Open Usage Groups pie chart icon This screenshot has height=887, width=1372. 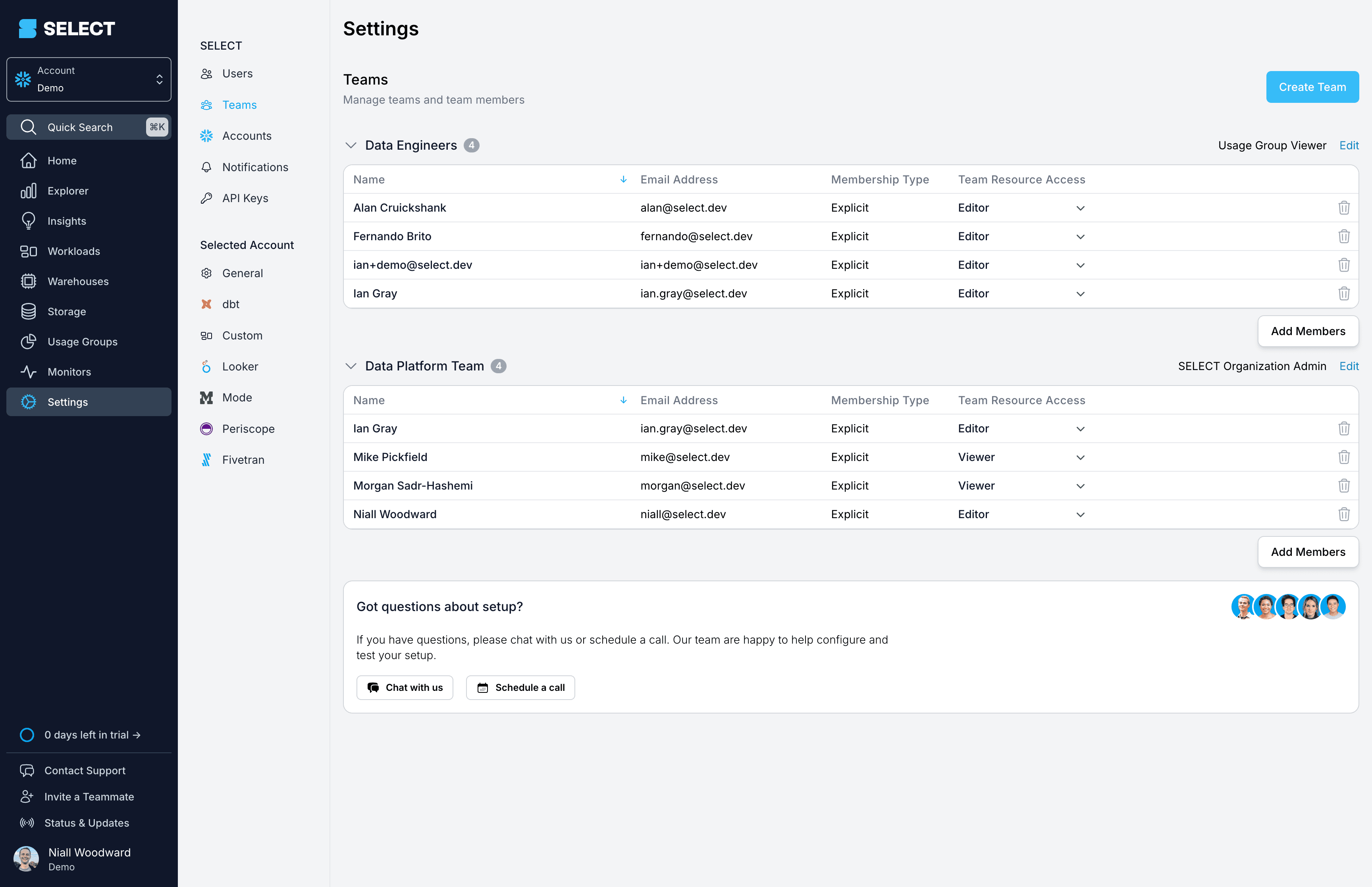(x=28, y=341)
